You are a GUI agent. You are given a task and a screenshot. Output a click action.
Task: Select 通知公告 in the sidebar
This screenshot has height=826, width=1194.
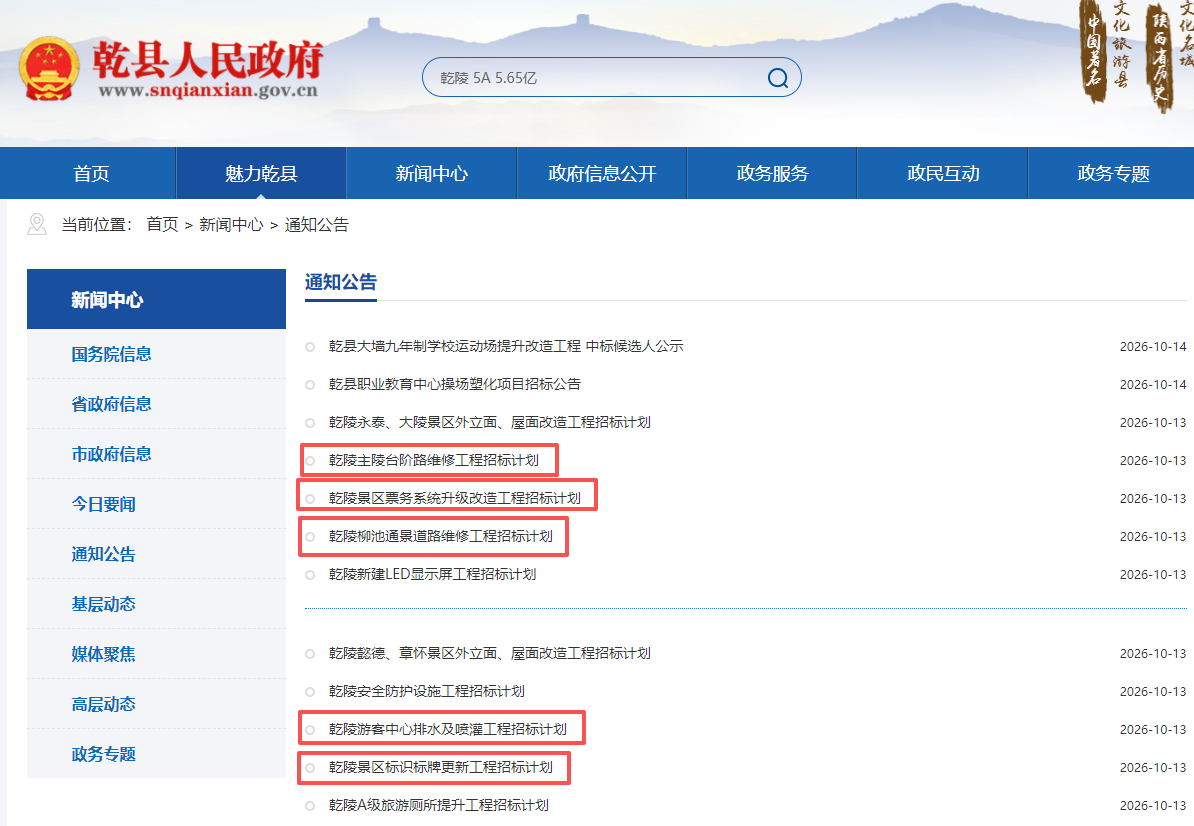(x=104, y=554)
